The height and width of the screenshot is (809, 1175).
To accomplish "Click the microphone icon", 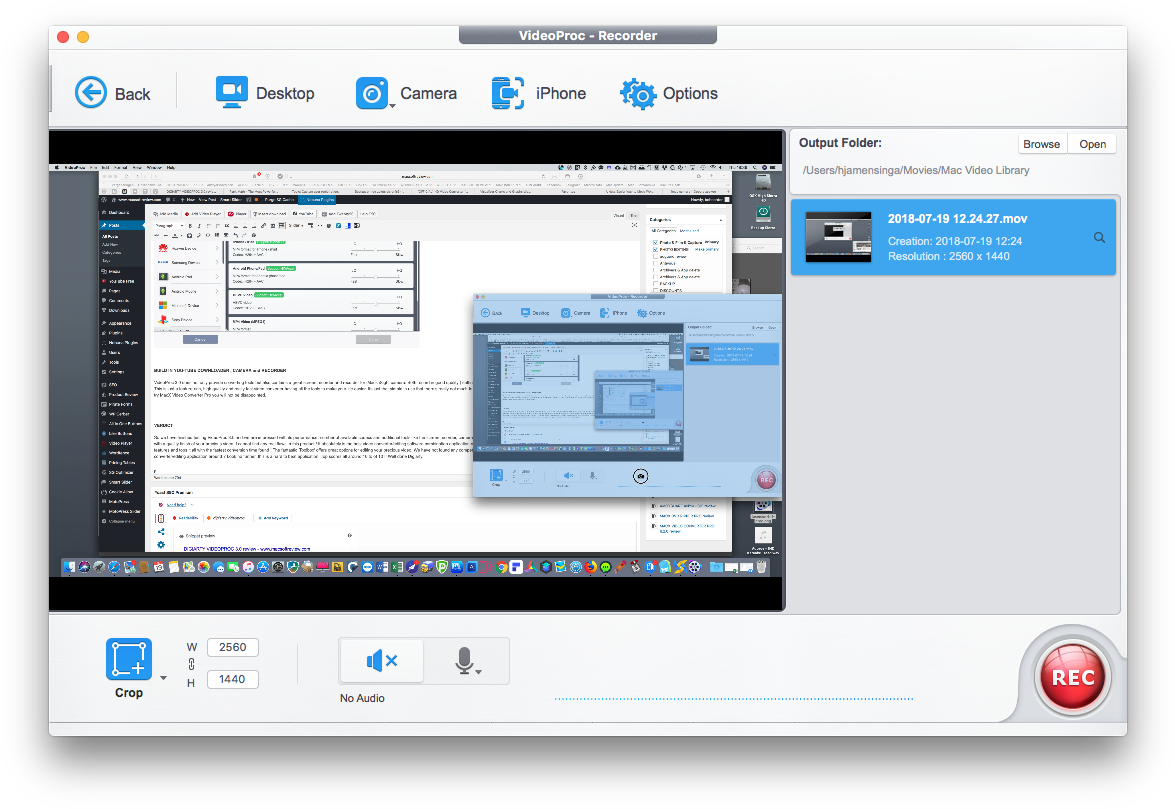I will (x=464, y=661).
